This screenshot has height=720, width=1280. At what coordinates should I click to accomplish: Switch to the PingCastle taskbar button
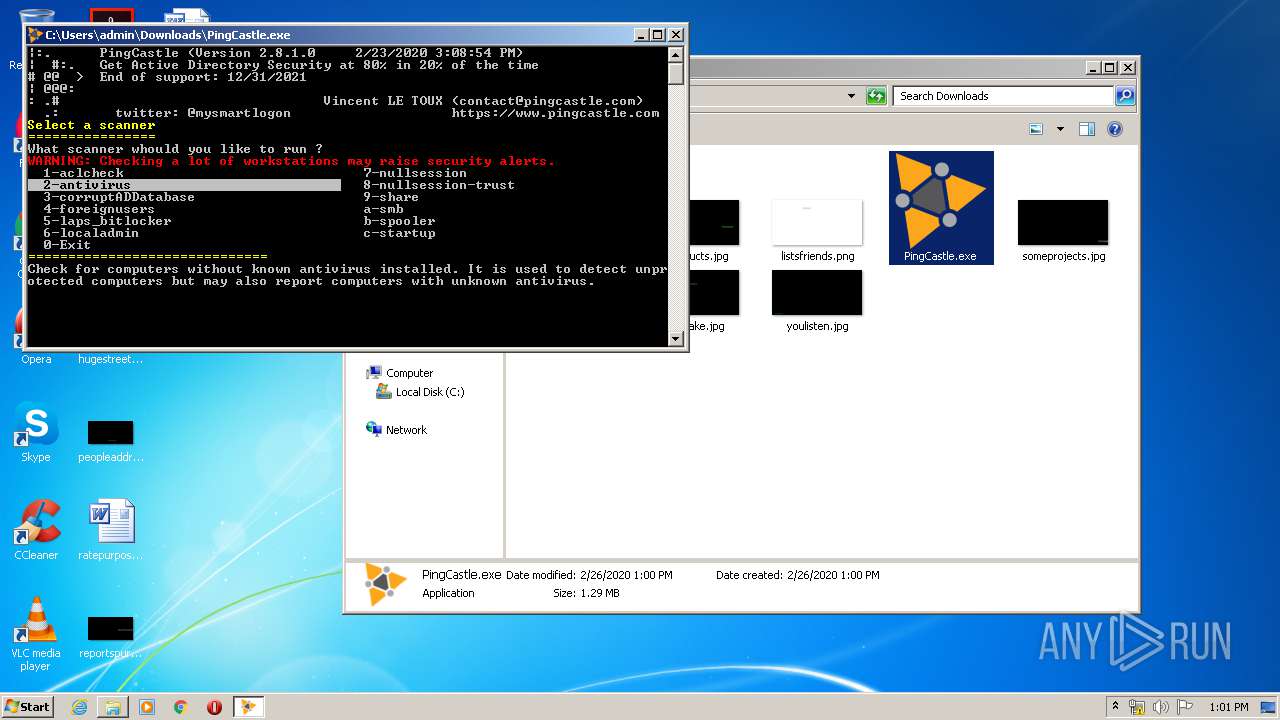tap(248, 707)
